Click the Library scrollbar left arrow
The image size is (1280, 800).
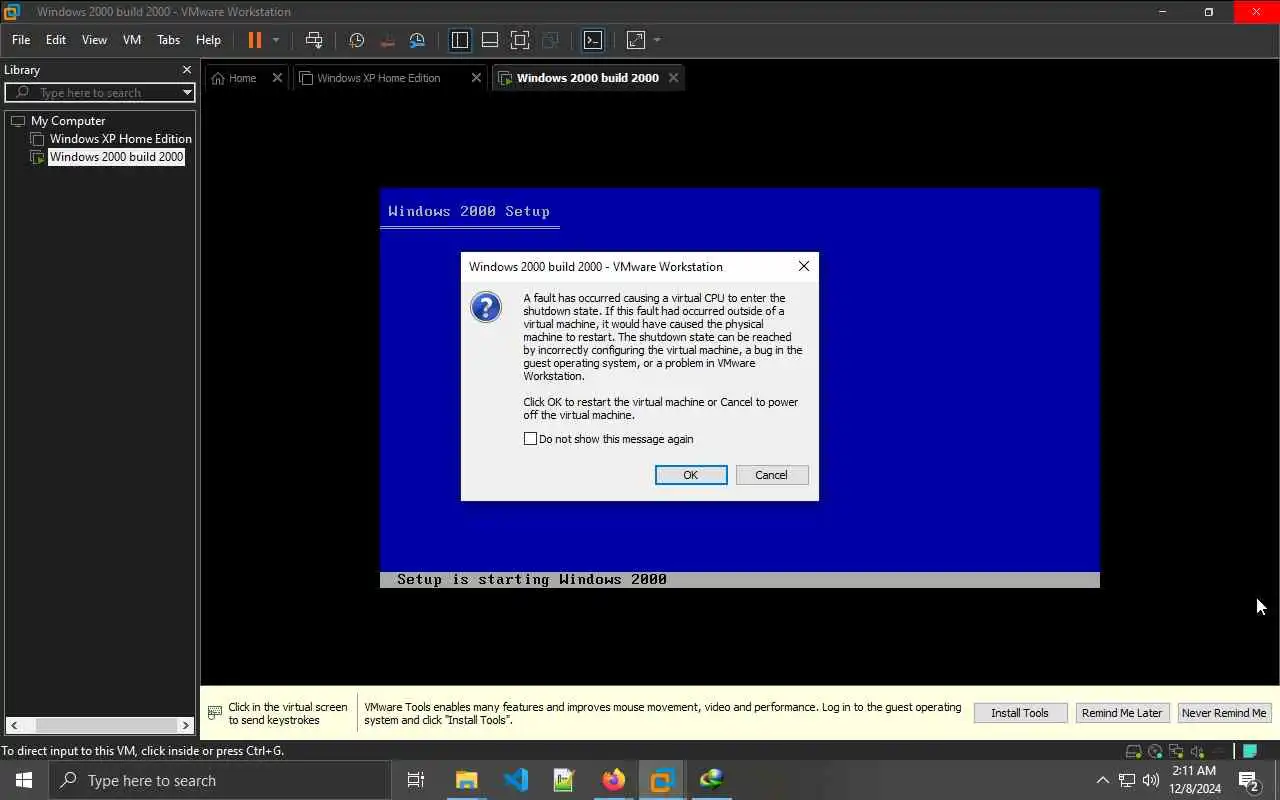14,725
